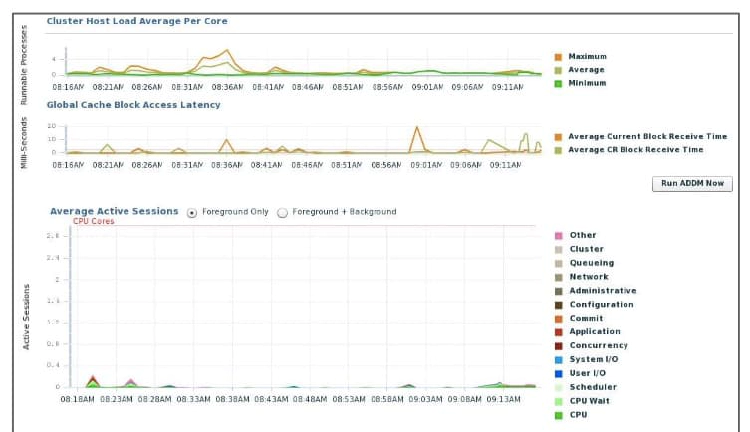
Task: Click the Average CR Block Receive Time swatch
Action: click(558, 150)
